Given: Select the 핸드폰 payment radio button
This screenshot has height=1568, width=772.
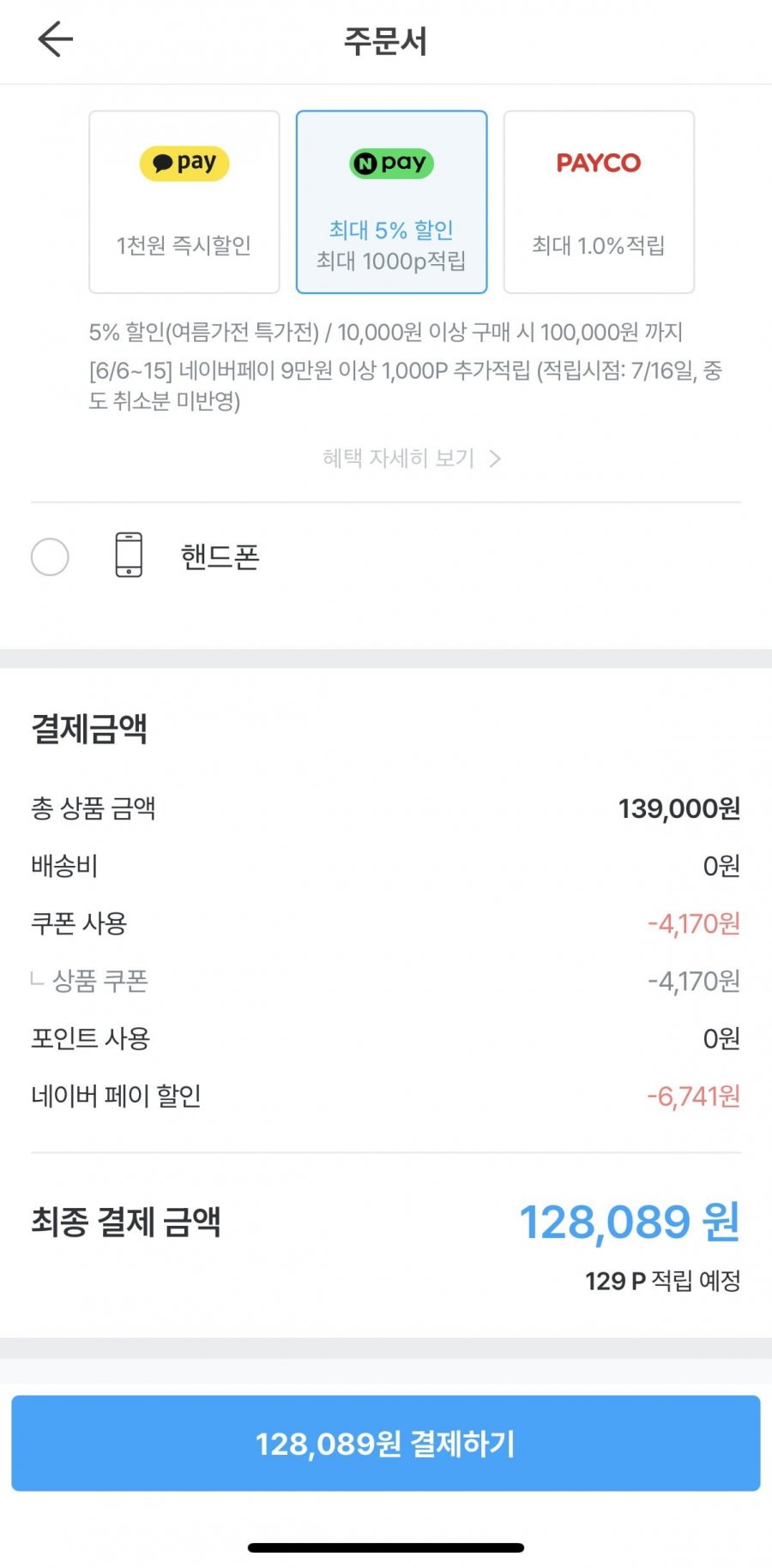Looking at the screenshot, I should click(x=50, y=556).
